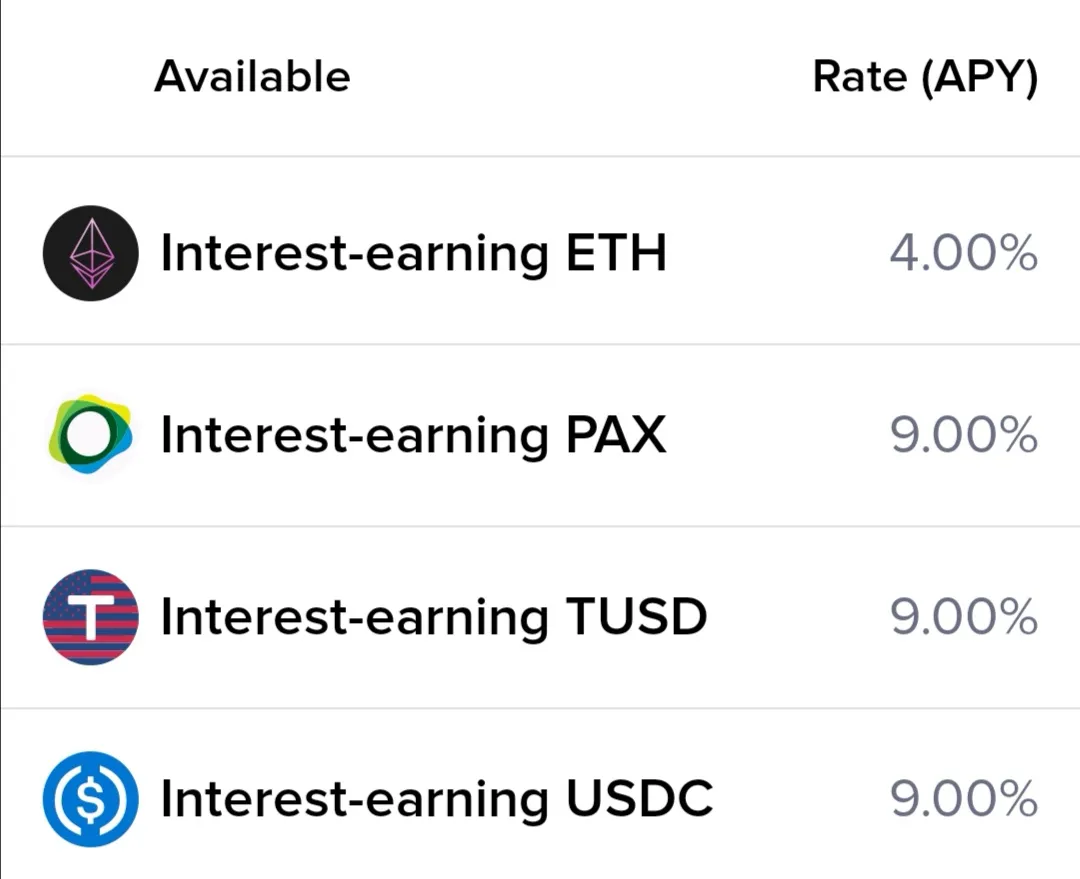Image resolution: width=1080 pixels, height=879 pixels.
Task: Click the word TUSD in the third row
Action: click(636, 617)
